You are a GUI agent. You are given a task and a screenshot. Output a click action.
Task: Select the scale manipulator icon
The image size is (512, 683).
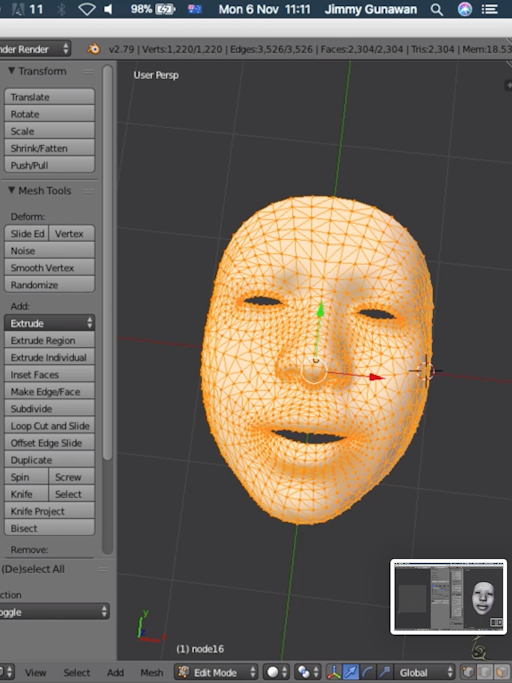tap(384, 672)
